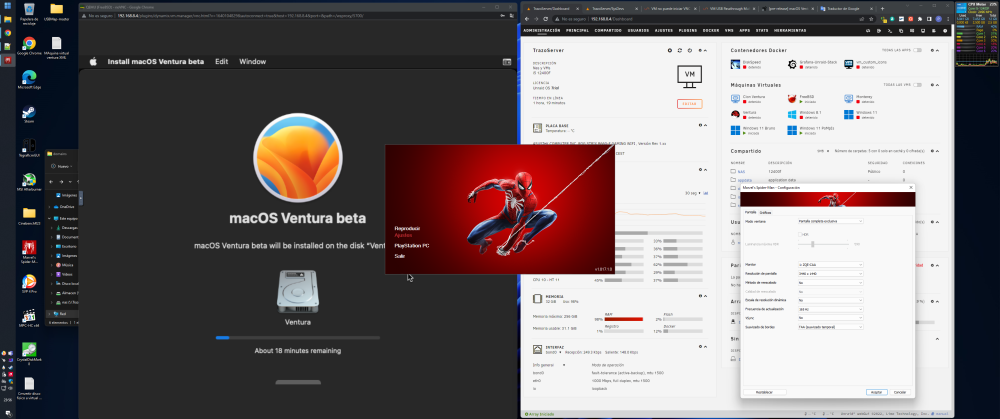Click the TrazoServer settings gear icon
This screenshot has width=1000, height=419.
click(x=670, y=50)
